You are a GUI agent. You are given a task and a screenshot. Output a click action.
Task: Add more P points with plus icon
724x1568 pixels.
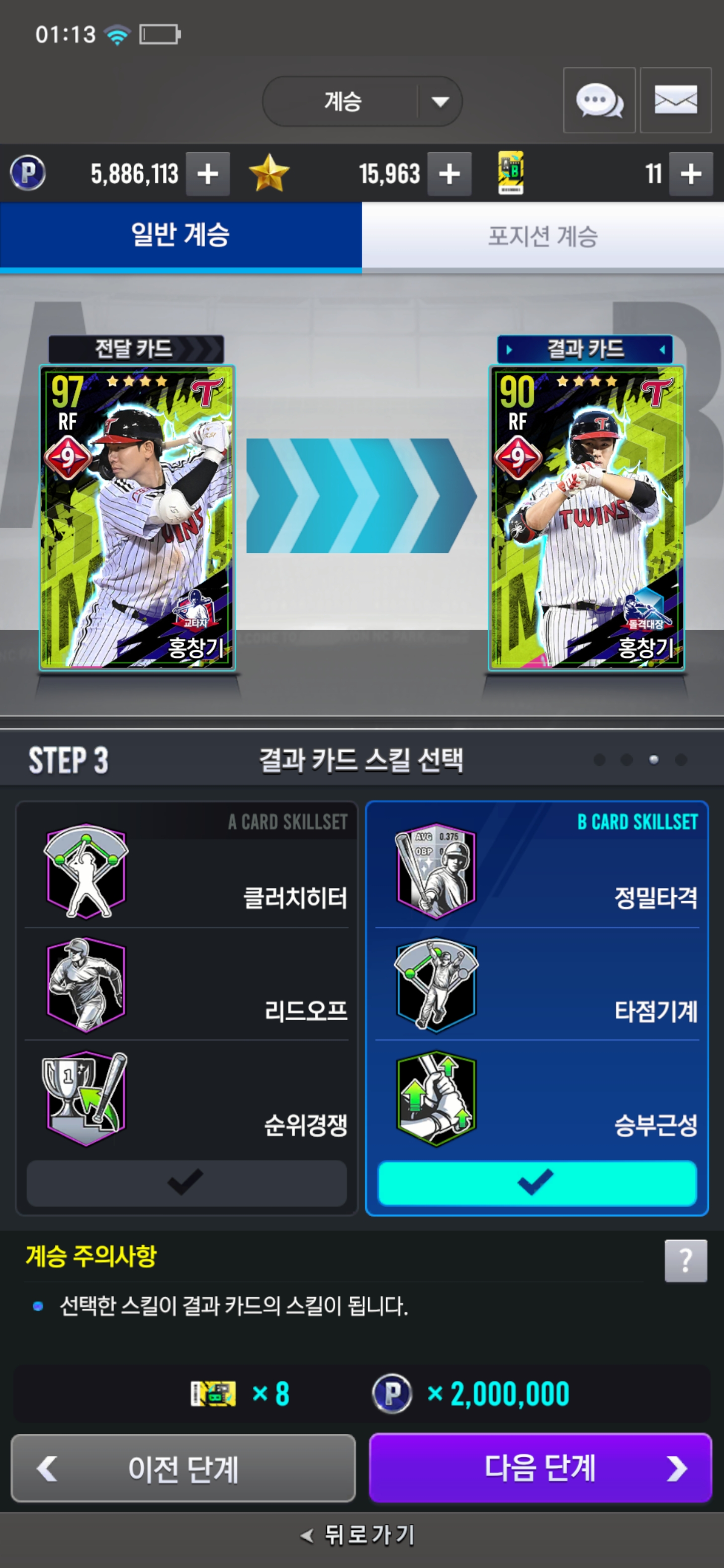tap(208, 174)
